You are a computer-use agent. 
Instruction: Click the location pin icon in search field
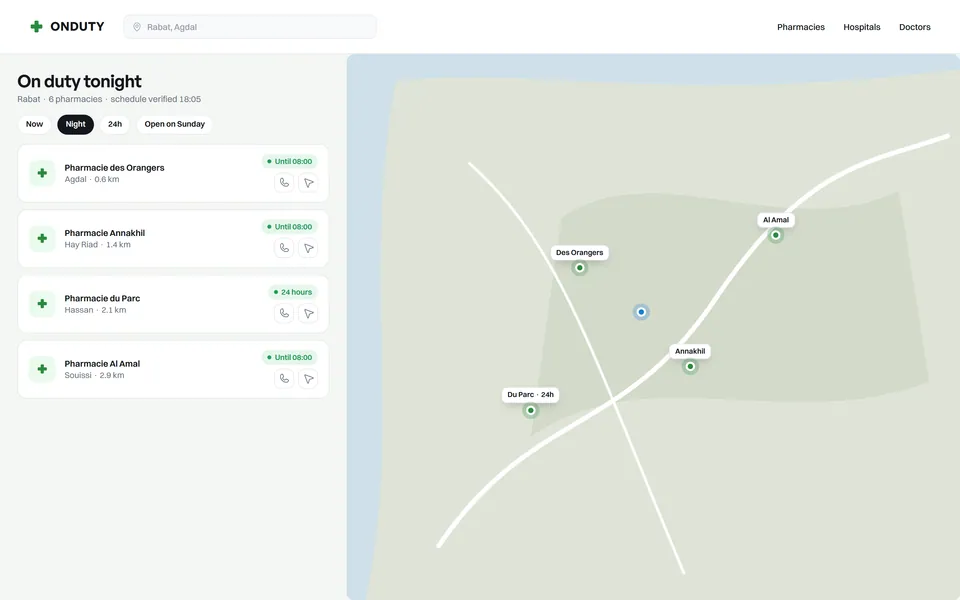coord(137,27)
